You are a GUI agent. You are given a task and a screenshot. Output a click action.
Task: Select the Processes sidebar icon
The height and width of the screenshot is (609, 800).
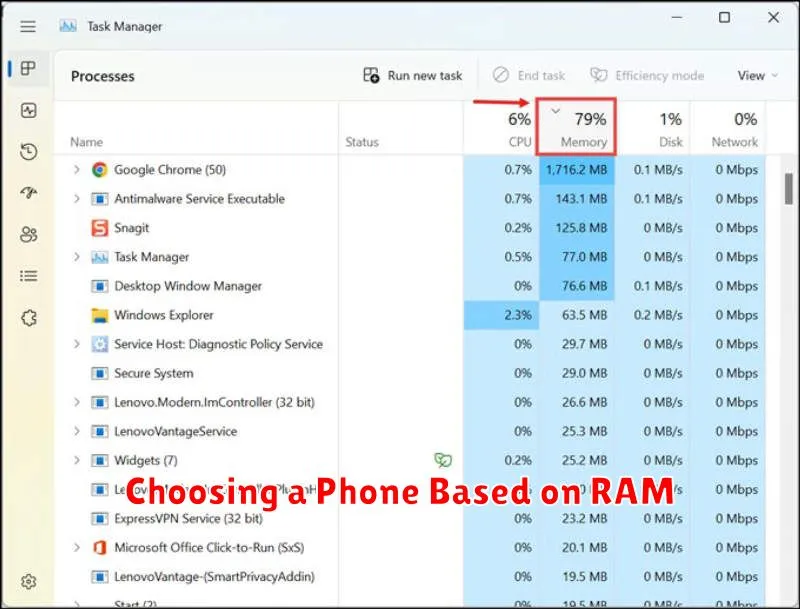point(28,68)
